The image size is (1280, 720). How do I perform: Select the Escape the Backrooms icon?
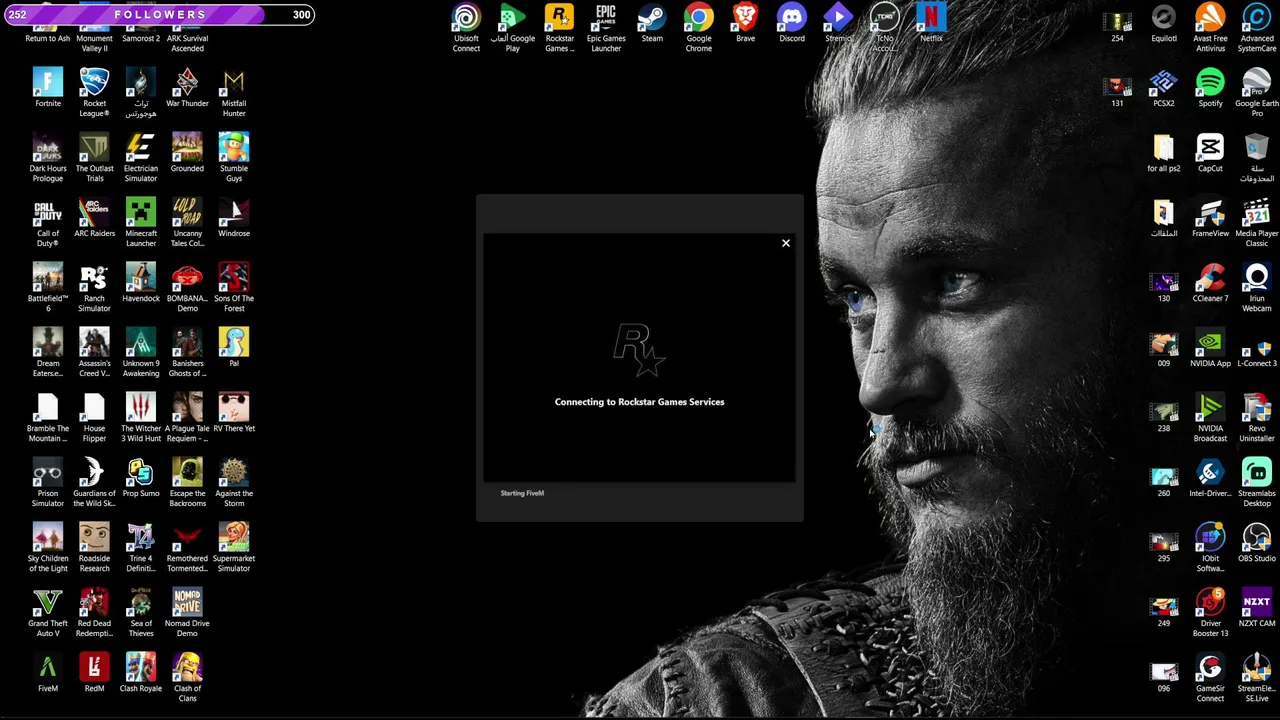tap(187, 482)
